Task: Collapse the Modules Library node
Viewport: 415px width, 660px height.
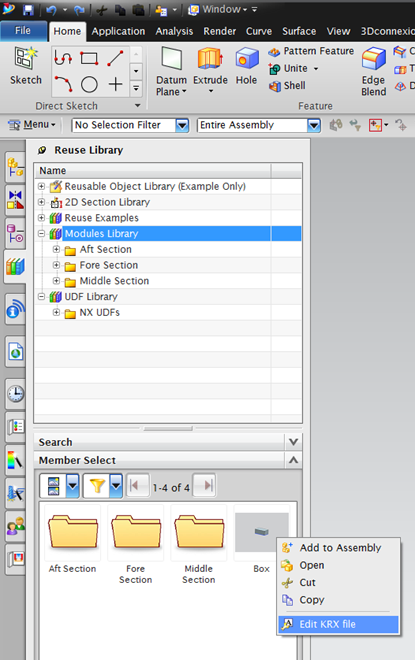Action: [41, 234]
